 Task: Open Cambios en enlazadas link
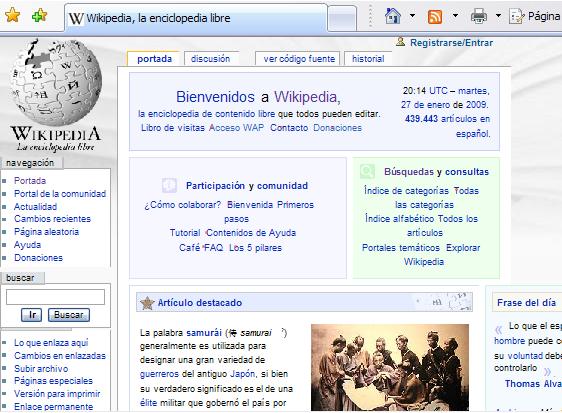pos(60,356)
